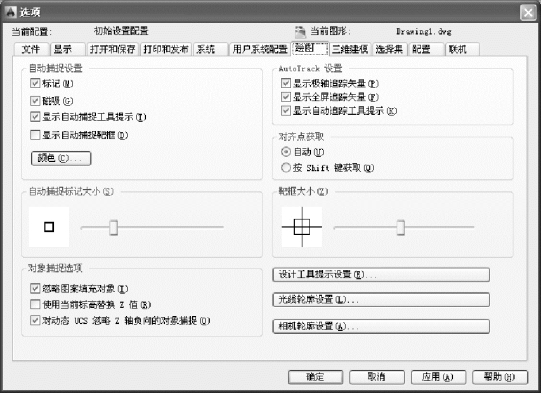Open the 三维建模 tab
The image size is (541, 393).
(x=350, y=49)
